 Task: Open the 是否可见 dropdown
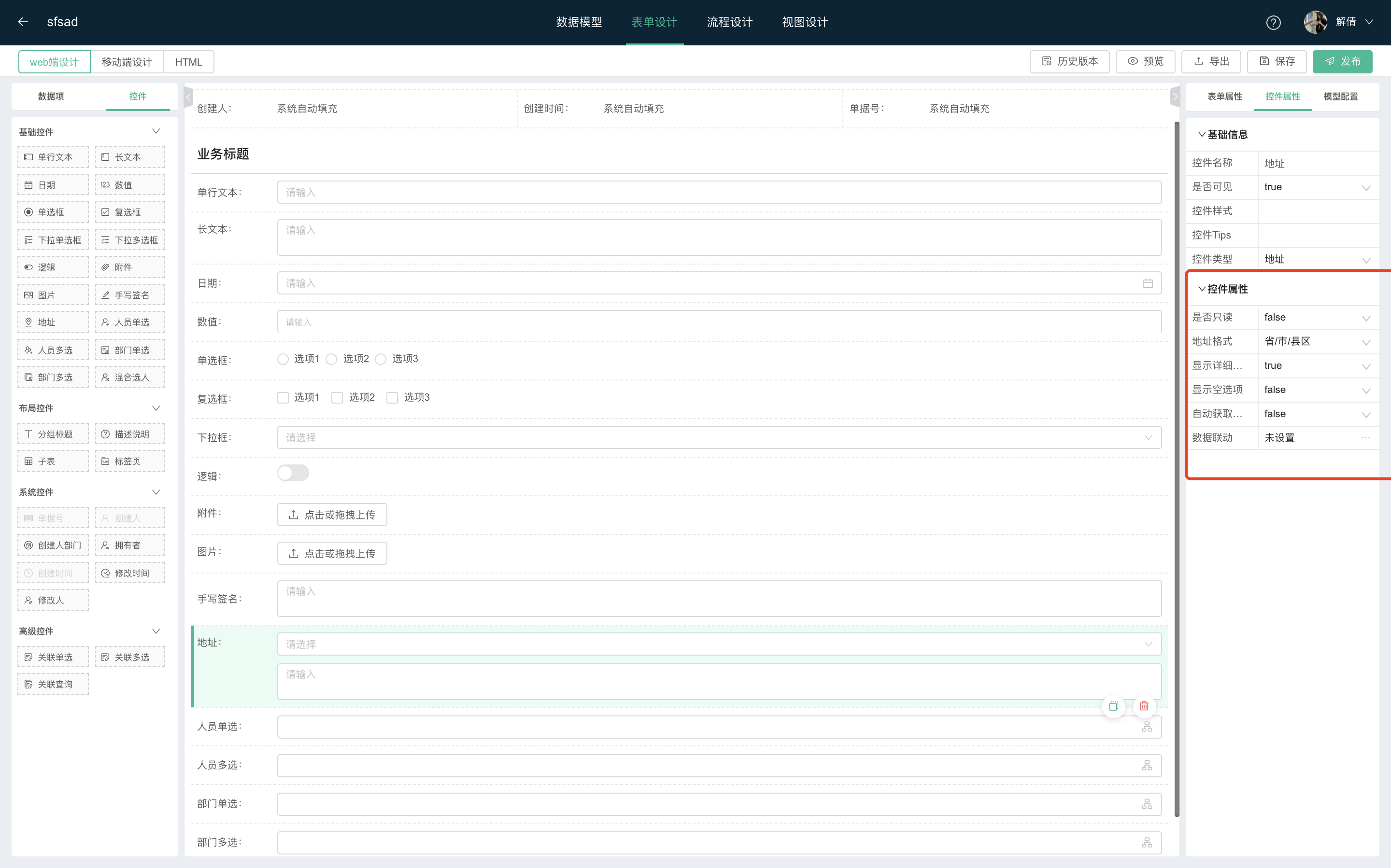click(1318, 187)
